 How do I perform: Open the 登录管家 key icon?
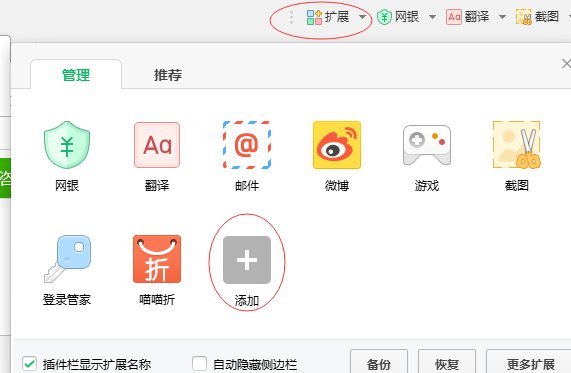(x=67, y=259)
